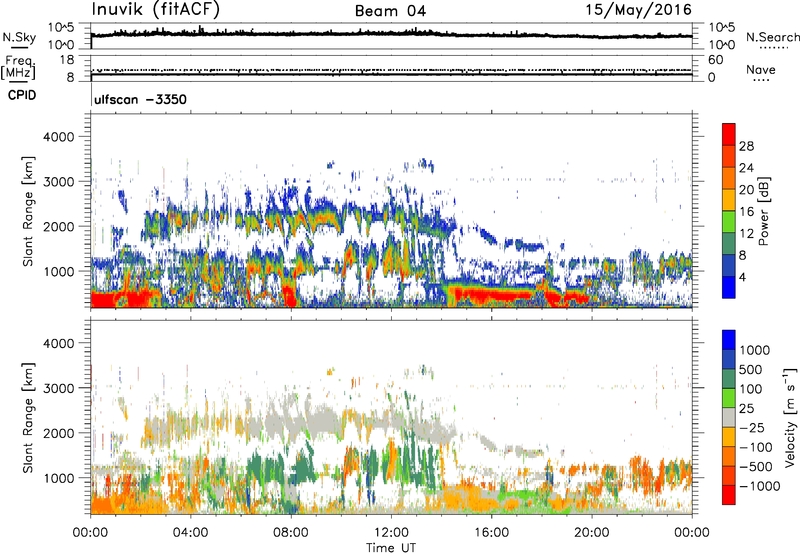Click the 'CPID' row label
Image resolution: width=800 pixels, height=554 pixels.
(22, 95)
